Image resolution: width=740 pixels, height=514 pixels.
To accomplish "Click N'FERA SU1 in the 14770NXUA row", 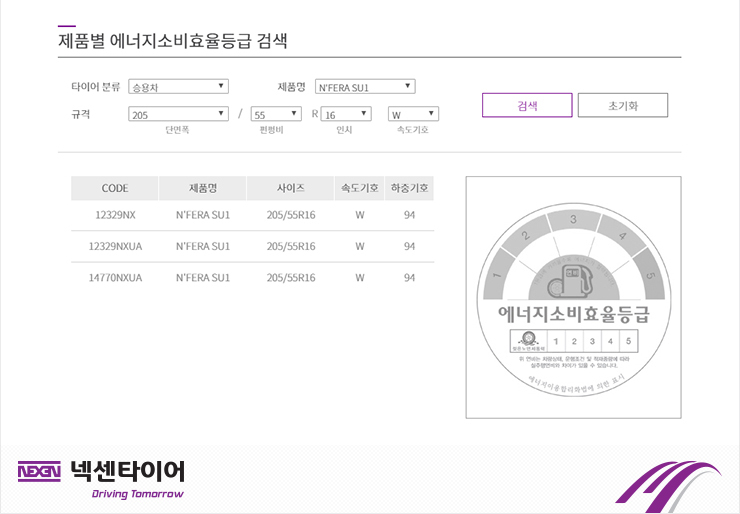I will 203,278.
